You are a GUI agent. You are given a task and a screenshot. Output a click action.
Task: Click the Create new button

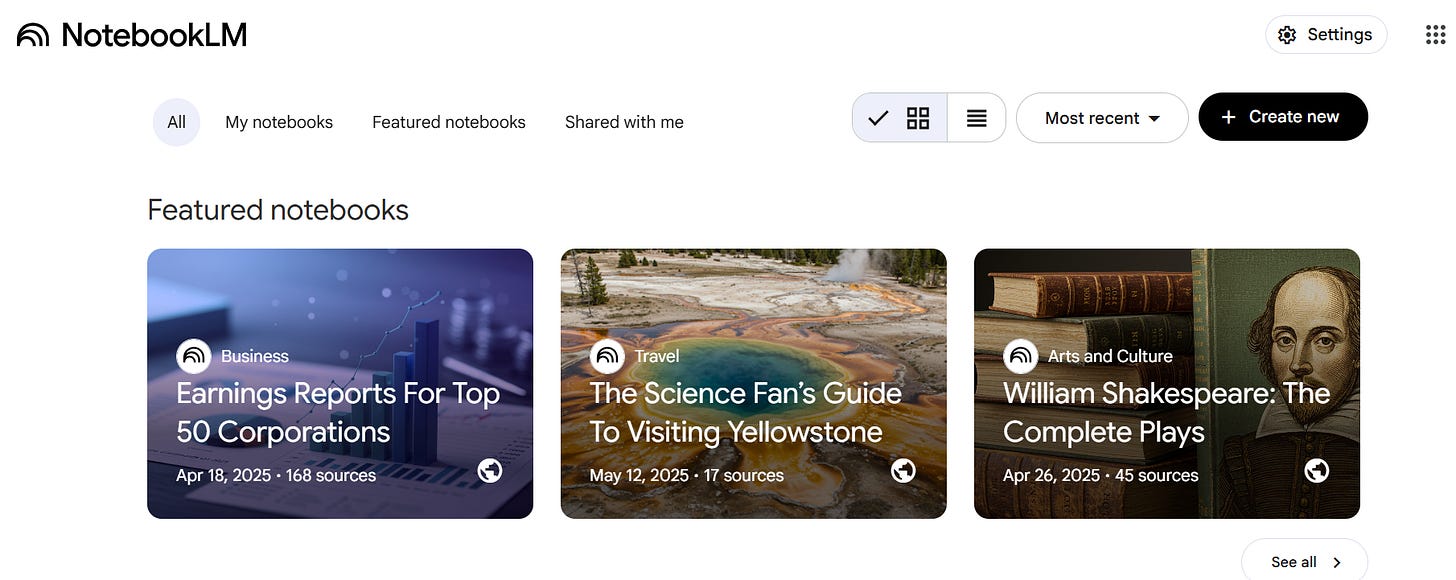point(1283,117)
